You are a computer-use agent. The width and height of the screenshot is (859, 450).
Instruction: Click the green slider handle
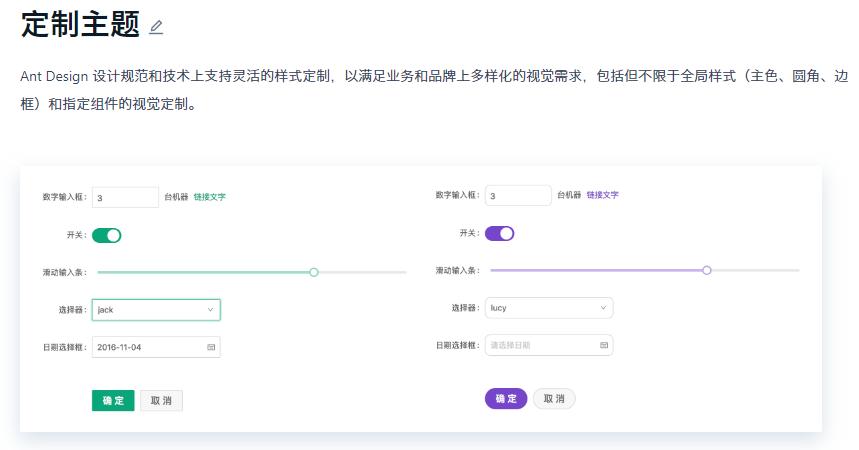pos(314,272)
